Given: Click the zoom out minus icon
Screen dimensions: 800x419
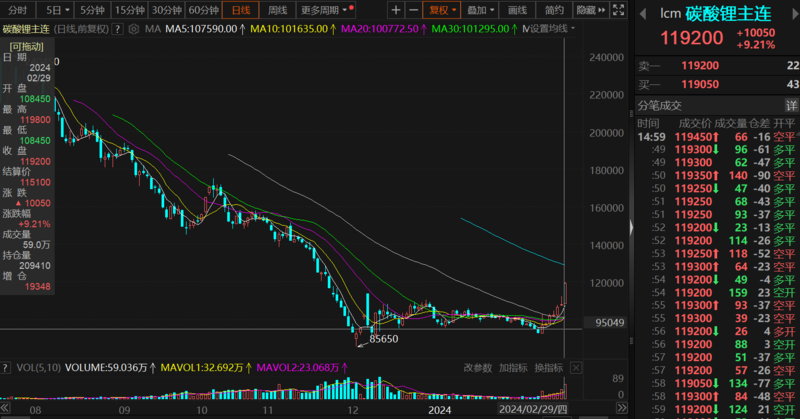Looking at the screenshot, I should (415, 9).
